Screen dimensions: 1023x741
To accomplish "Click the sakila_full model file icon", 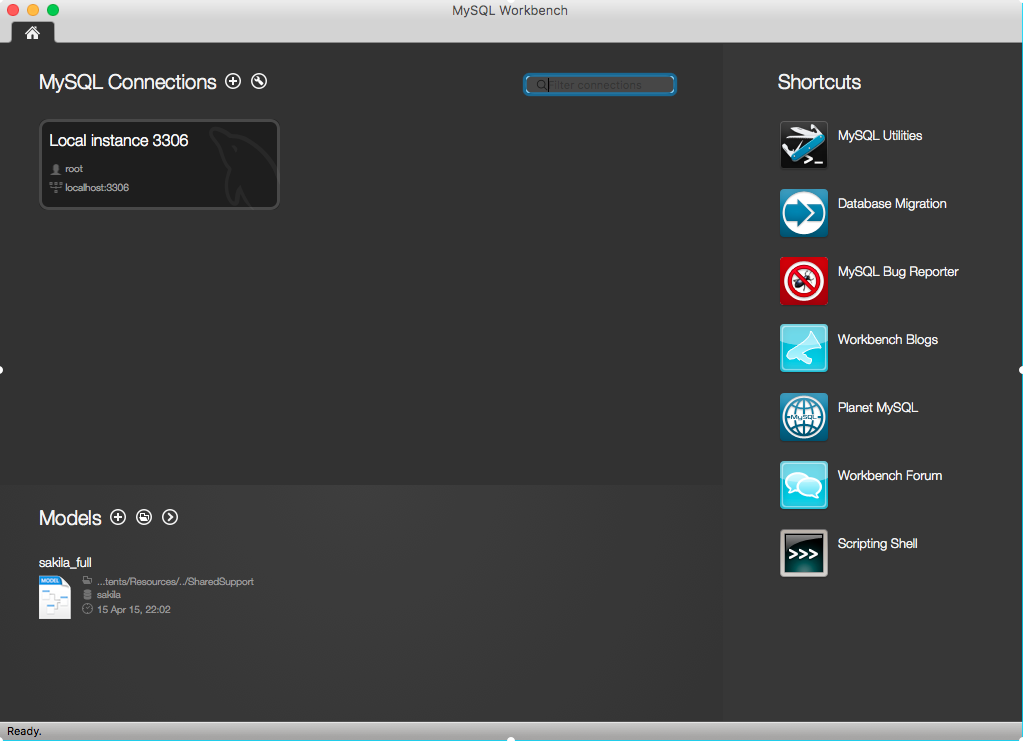I will 55,597.
